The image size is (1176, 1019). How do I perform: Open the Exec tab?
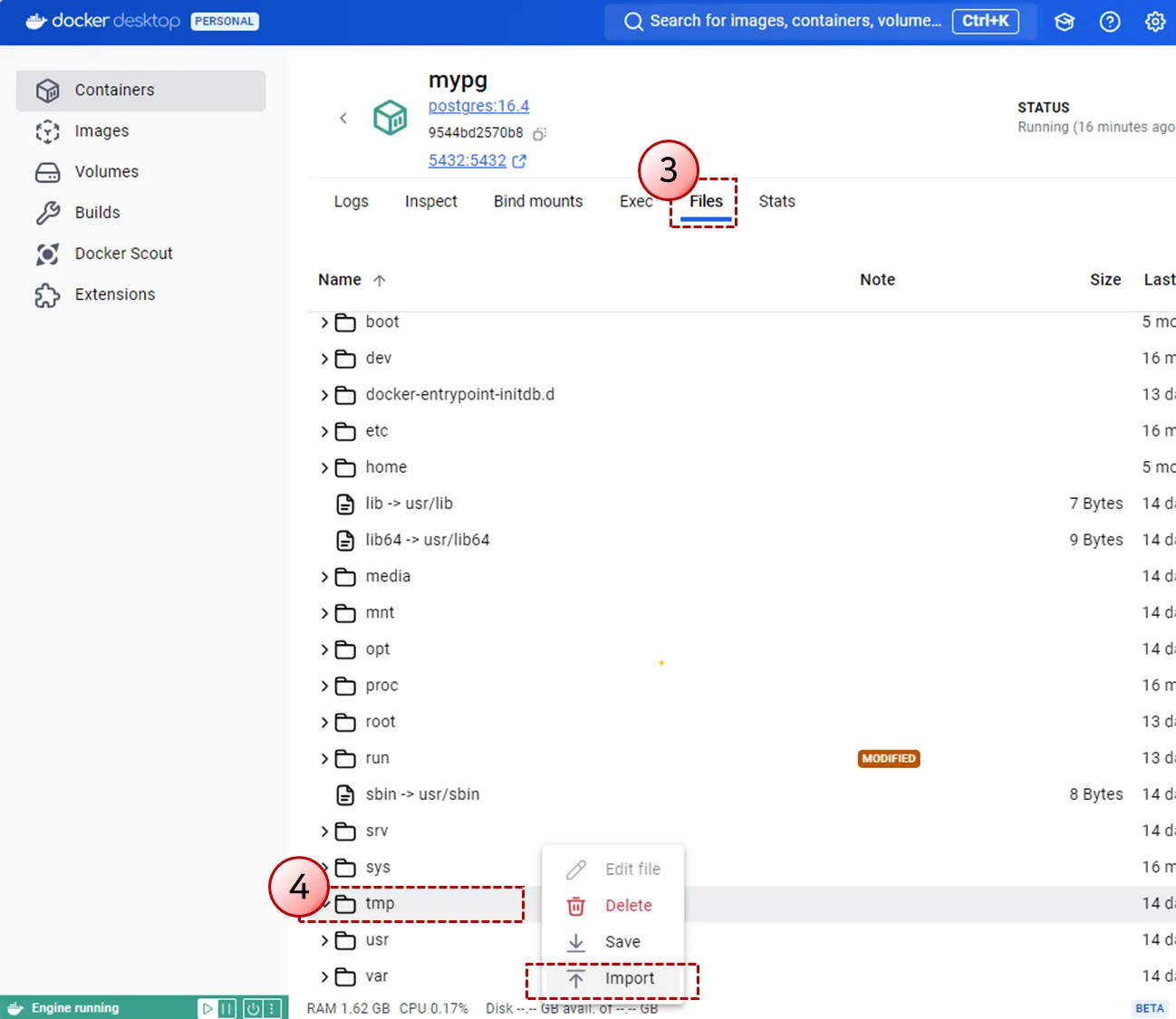[x=636, y=201]
